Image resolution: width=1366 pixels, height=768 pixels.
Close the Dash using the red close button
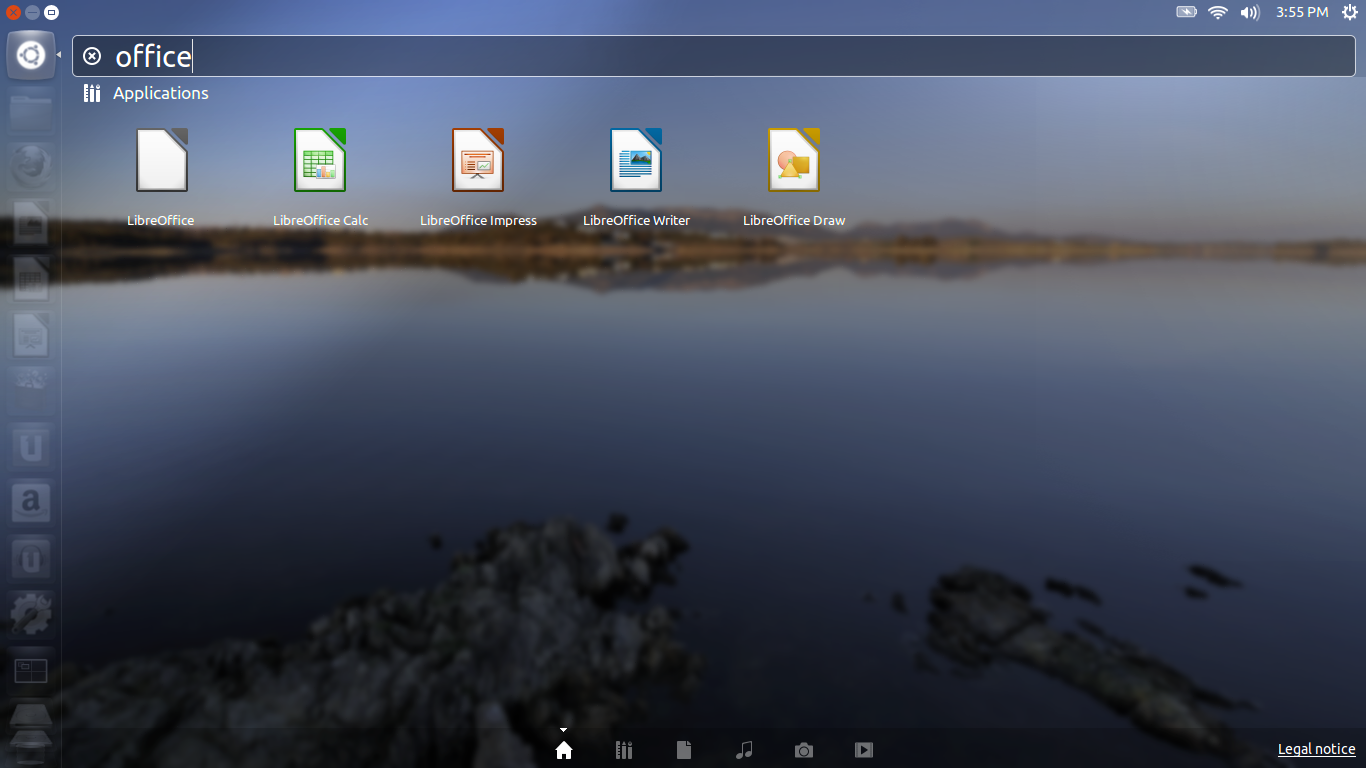click(13, 12)
